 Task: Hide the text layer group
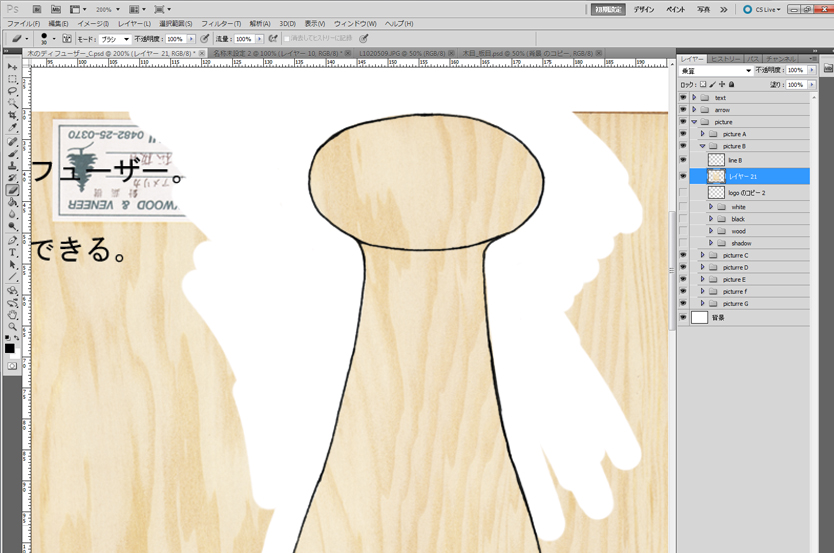683,98
